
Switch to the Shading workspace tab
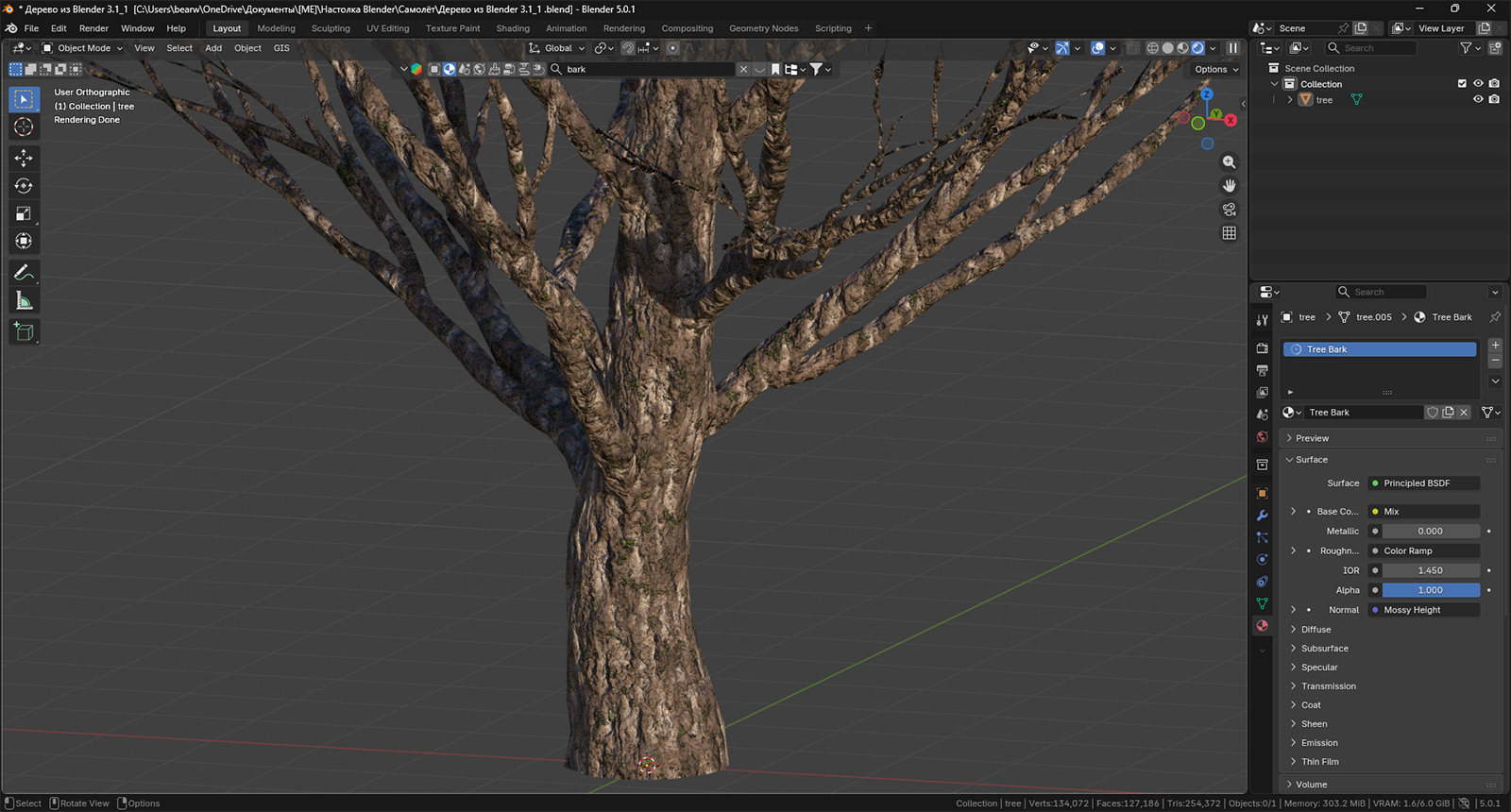coord(513,28)
